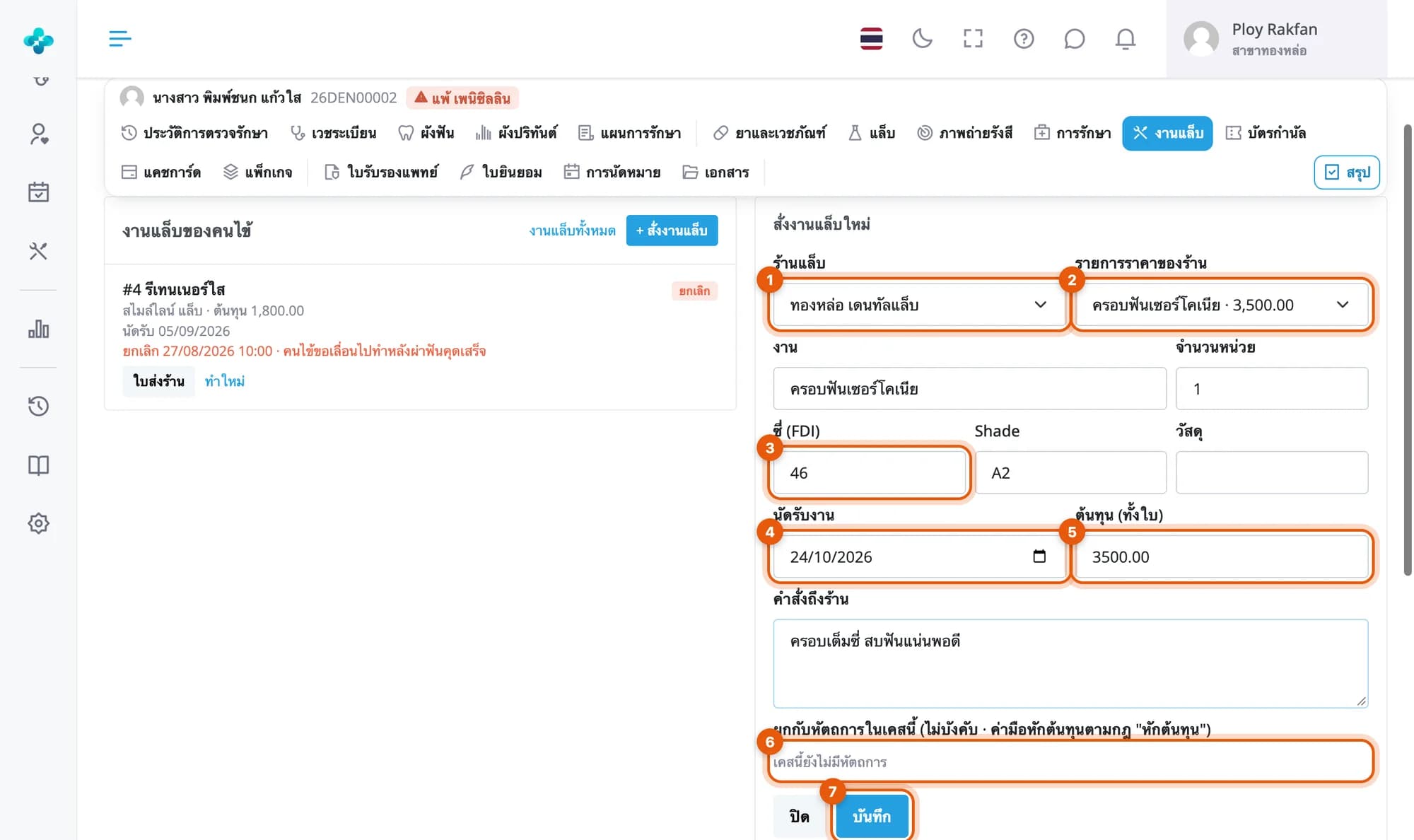This screenshot has width=1414, height=840.
Task: Click the page vertical scrollbar
Action: tap(1407, 350)
